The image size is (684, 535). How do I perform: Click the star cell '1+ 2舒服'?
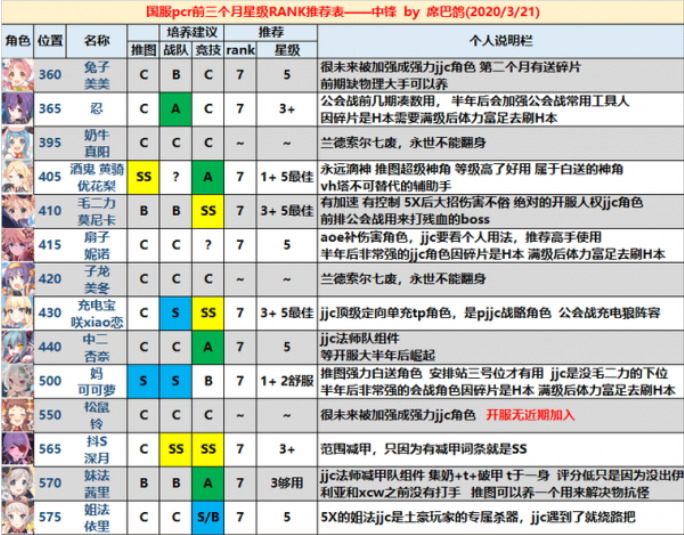pyautogui.click(x=287, y=381)
